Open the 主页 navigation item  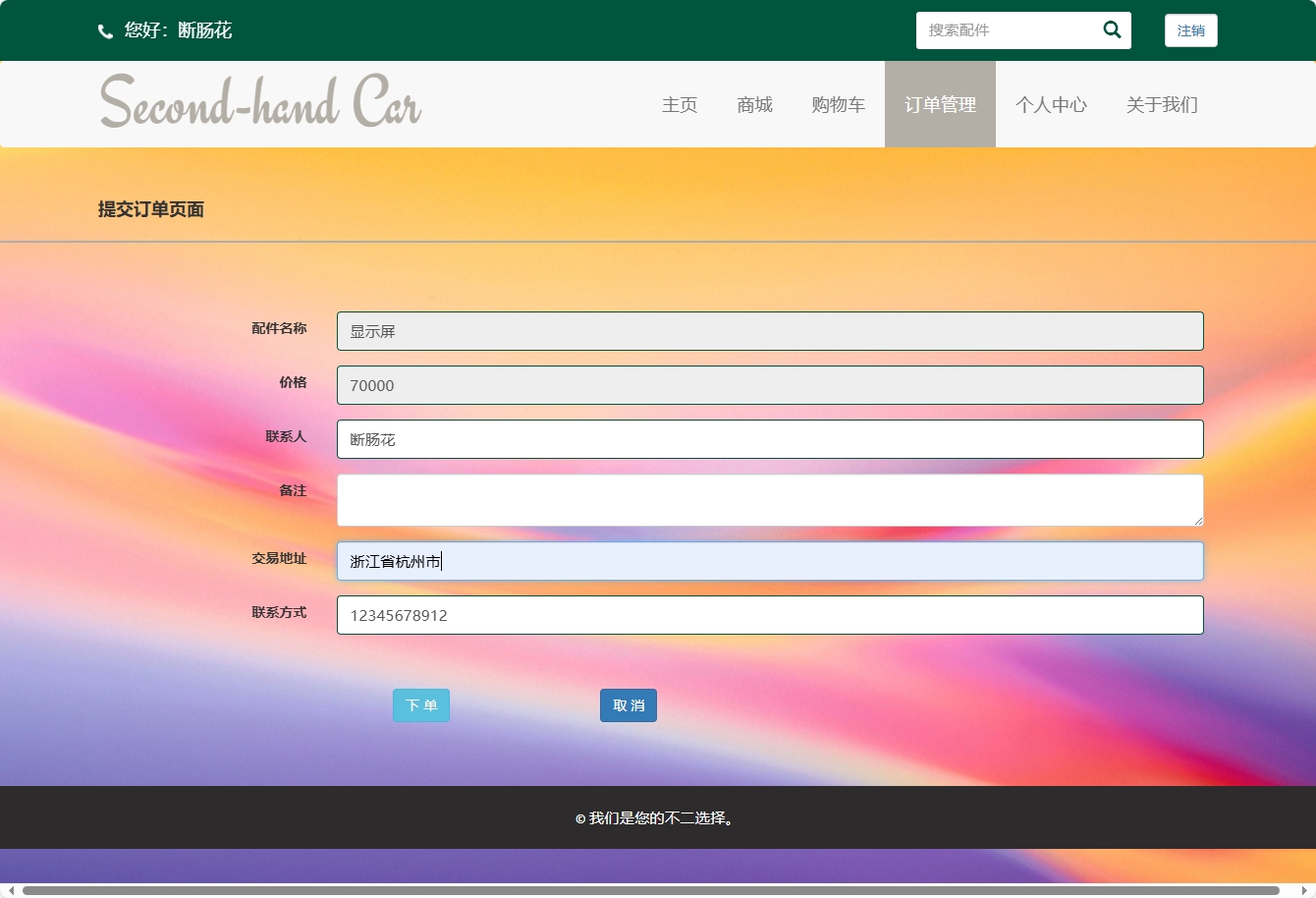coord(680,104)
